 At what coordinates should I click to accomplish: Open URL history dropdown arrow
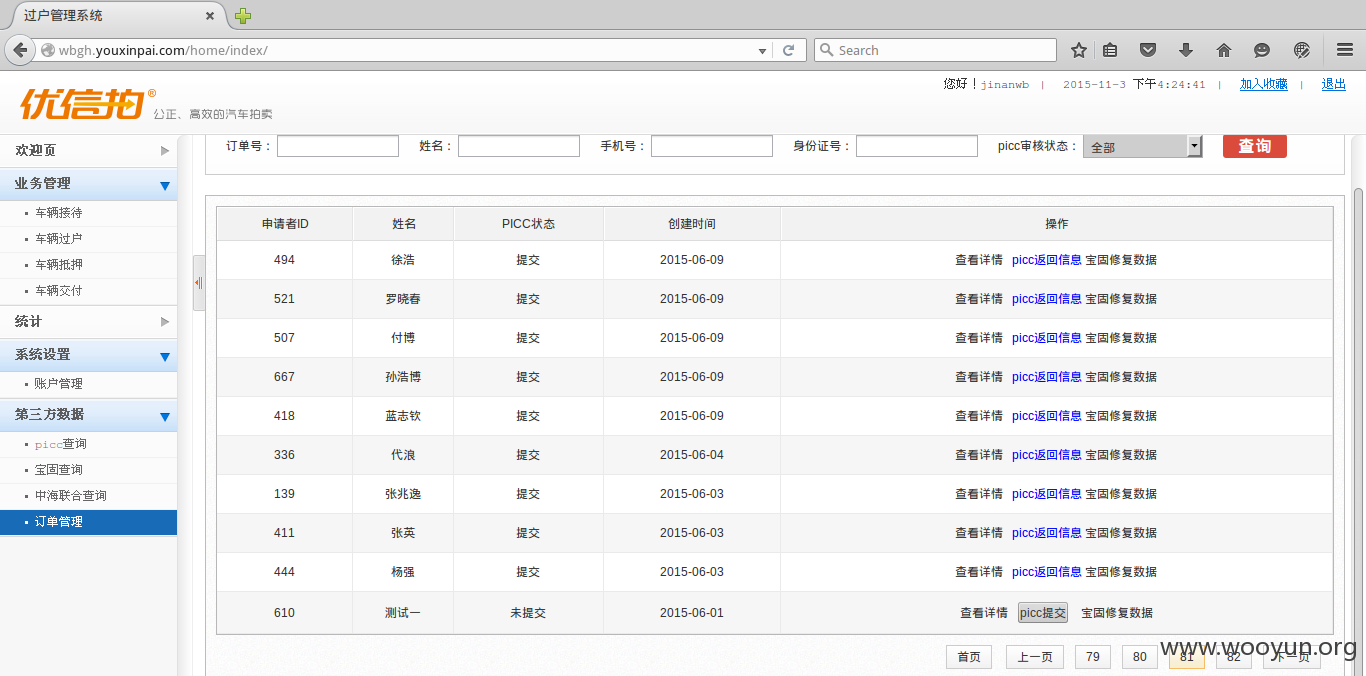pos(762,50)
